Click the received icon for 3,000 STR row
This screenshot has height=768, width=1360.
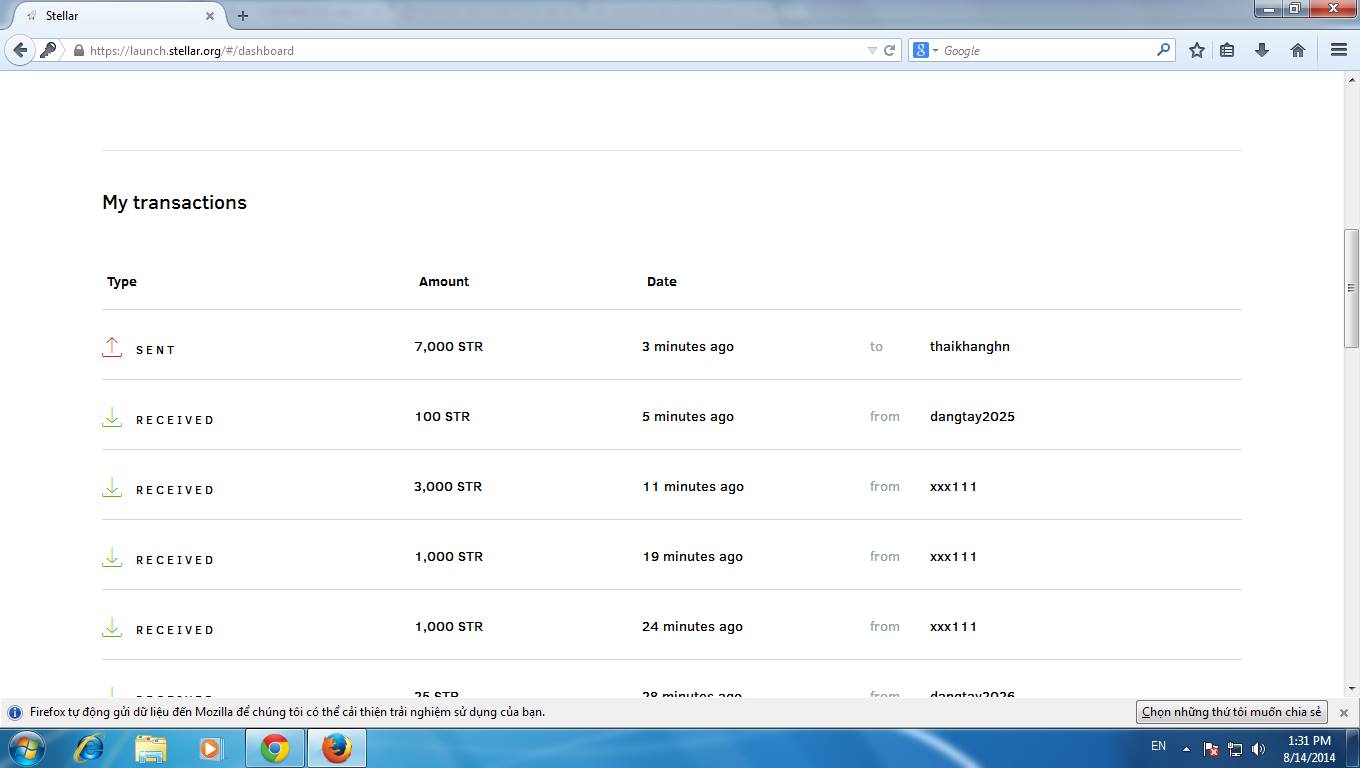pos(112,487)
